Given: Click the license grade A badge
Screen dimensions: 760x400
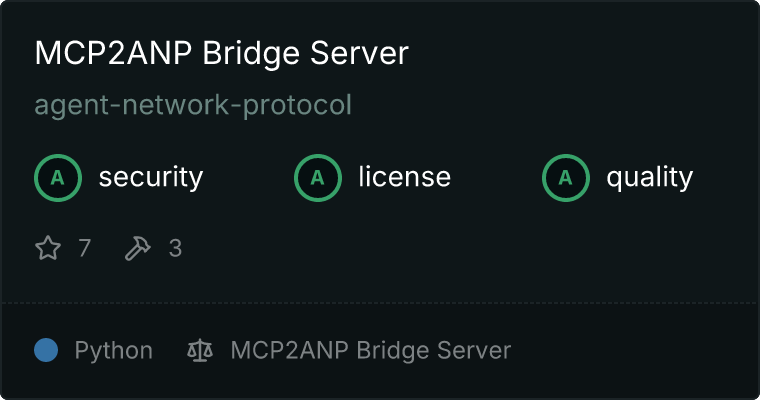Looking at the screenshot, I should 317,178.
